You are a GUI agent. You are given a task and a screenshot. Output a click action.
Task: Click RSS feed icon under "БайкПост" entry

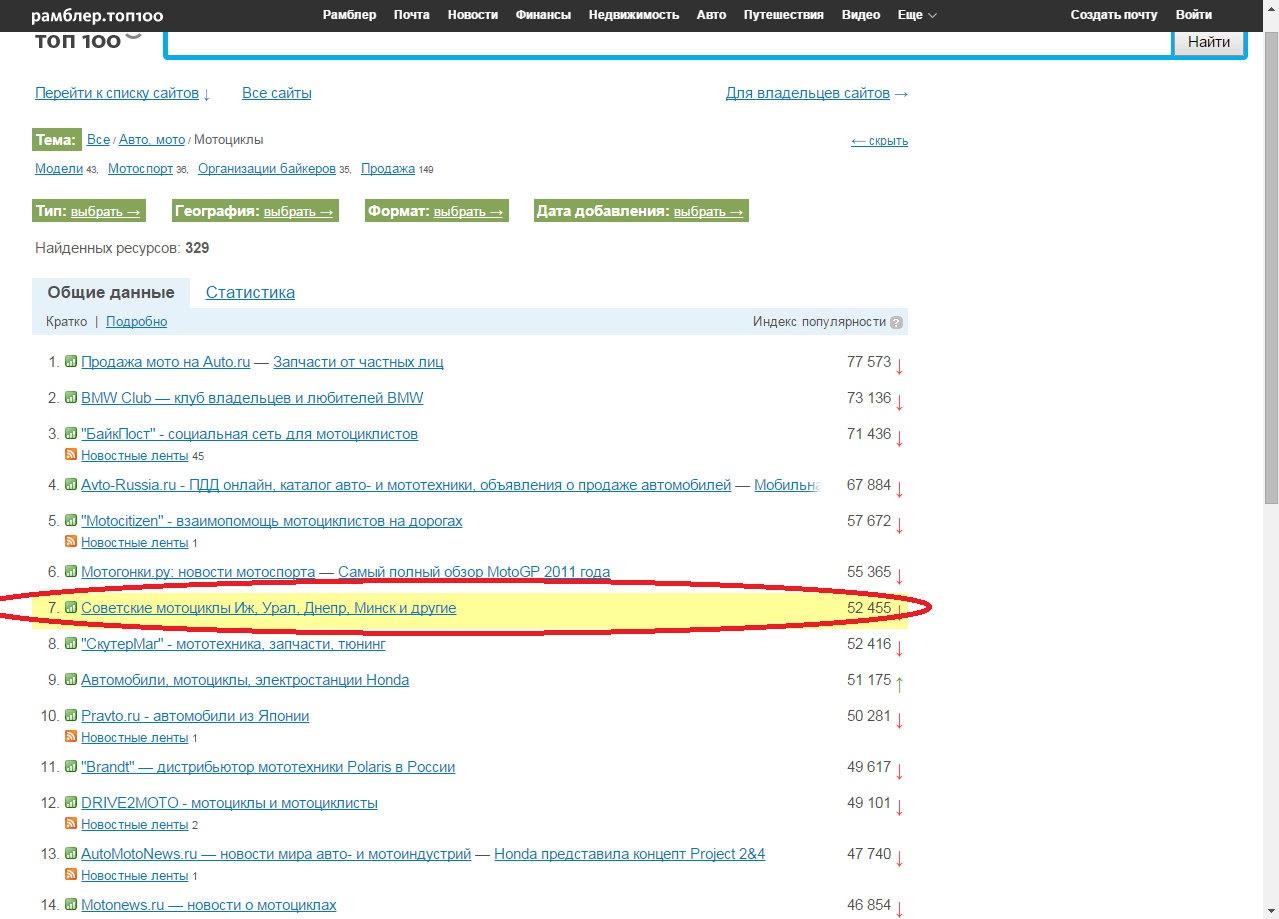click(x=71, y=455)
